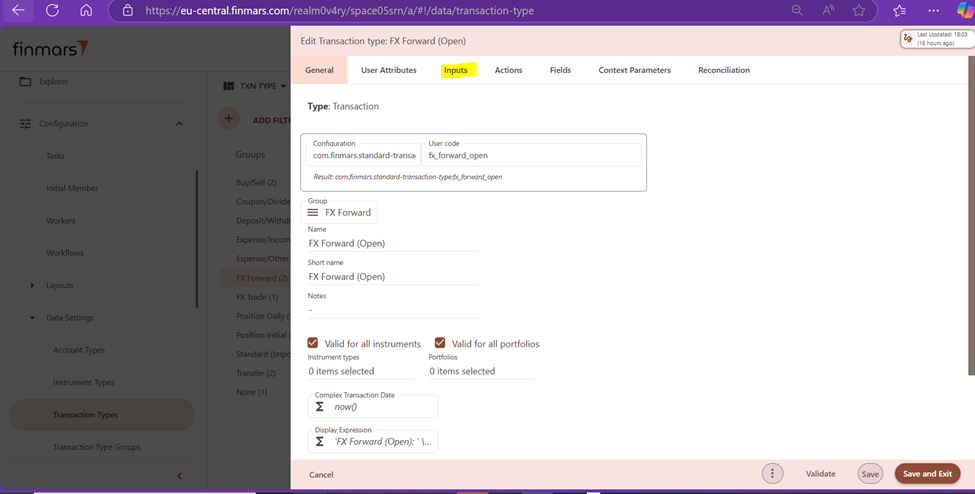Toggle Valid for all portfolios checkbox
975x494 pixels.
[x=440, y=343]
